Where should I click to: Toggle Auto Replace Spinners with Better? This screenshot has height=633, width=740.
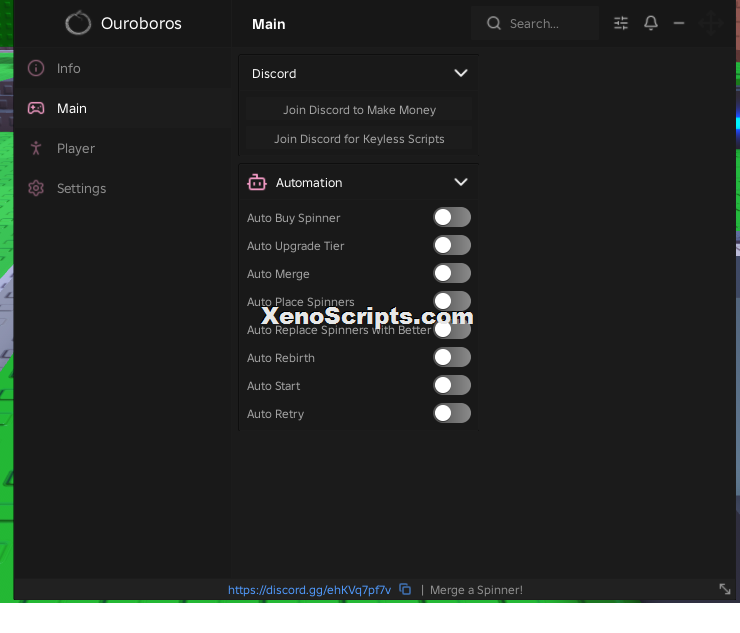tap(452, 330)
